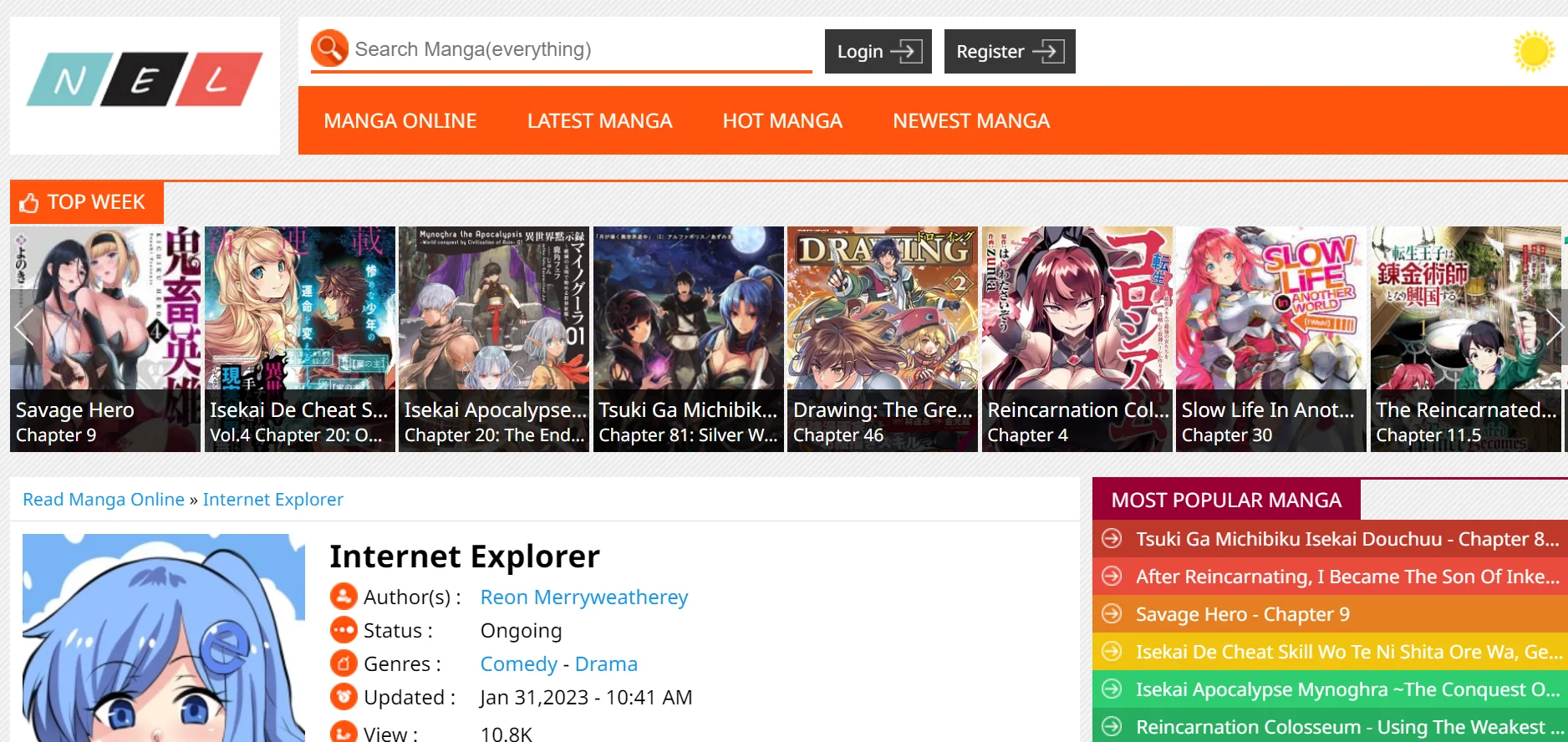Open LATEST MANGA menu item

pos(599,121)
